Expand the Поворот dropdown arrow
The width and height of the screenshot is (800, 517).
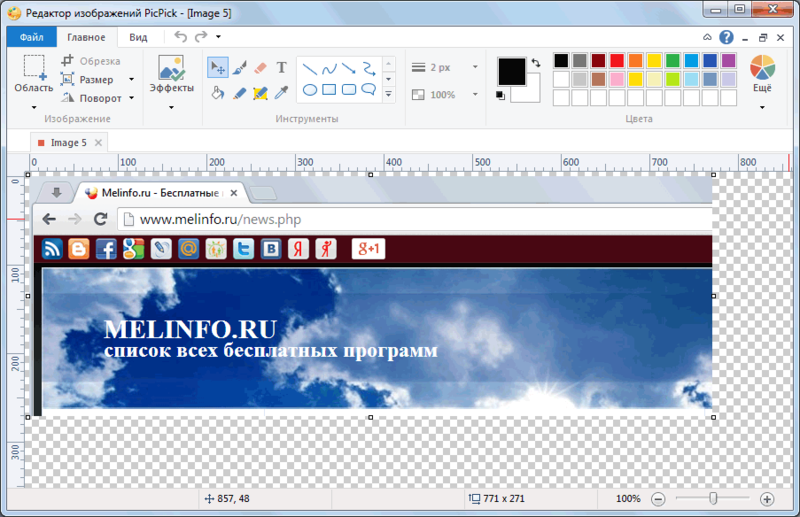pyautogui.click(x=132, y=97)
